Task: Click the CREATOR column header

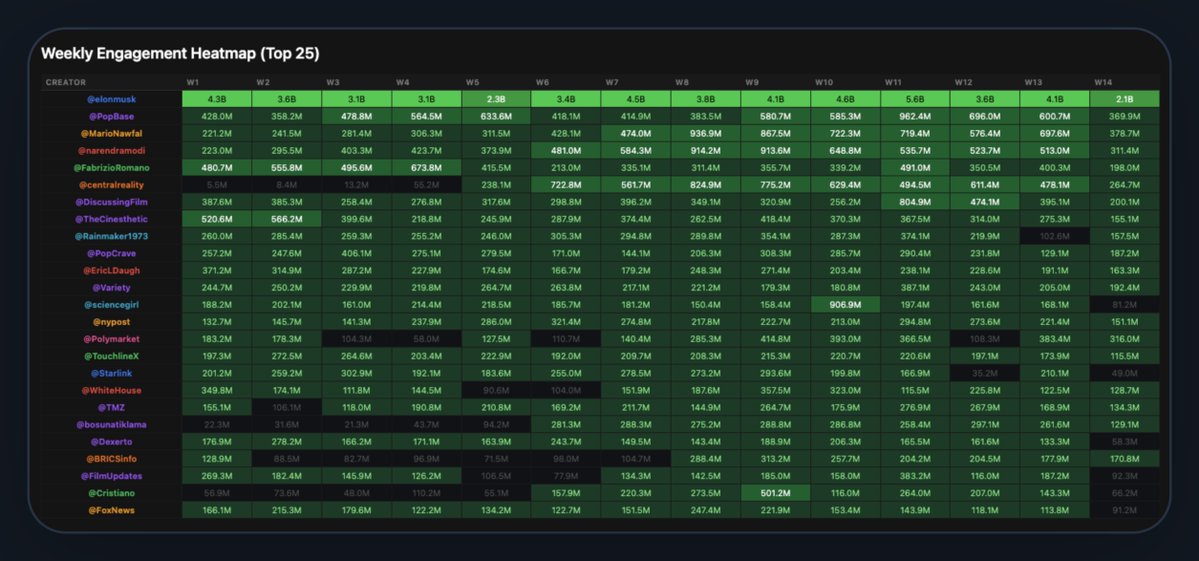Action: tap(66, 82)
